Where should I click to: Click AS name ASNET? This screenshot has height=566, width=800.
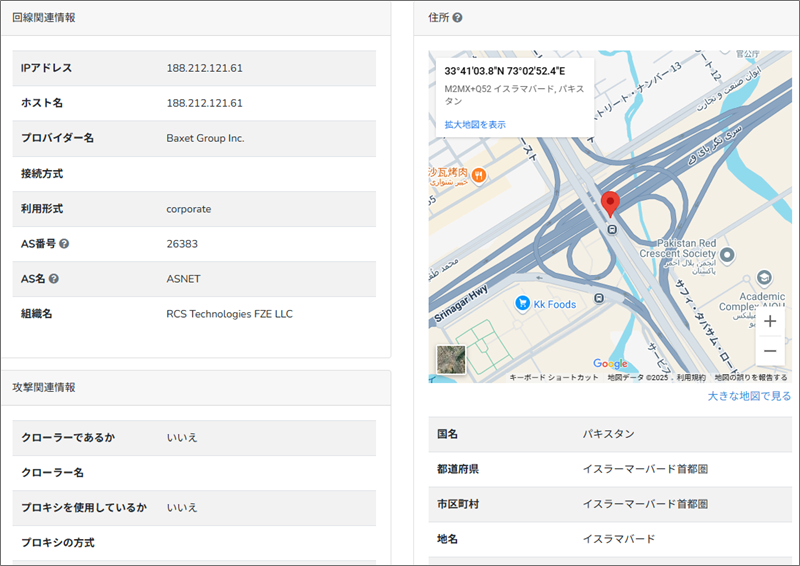(183, 279)
